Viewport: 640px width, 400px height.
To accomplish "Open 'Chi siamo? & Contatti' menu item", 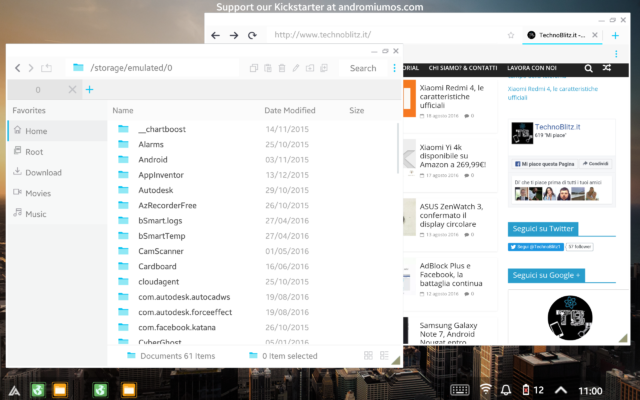I will pyautogui.click(x=462, y=68).
